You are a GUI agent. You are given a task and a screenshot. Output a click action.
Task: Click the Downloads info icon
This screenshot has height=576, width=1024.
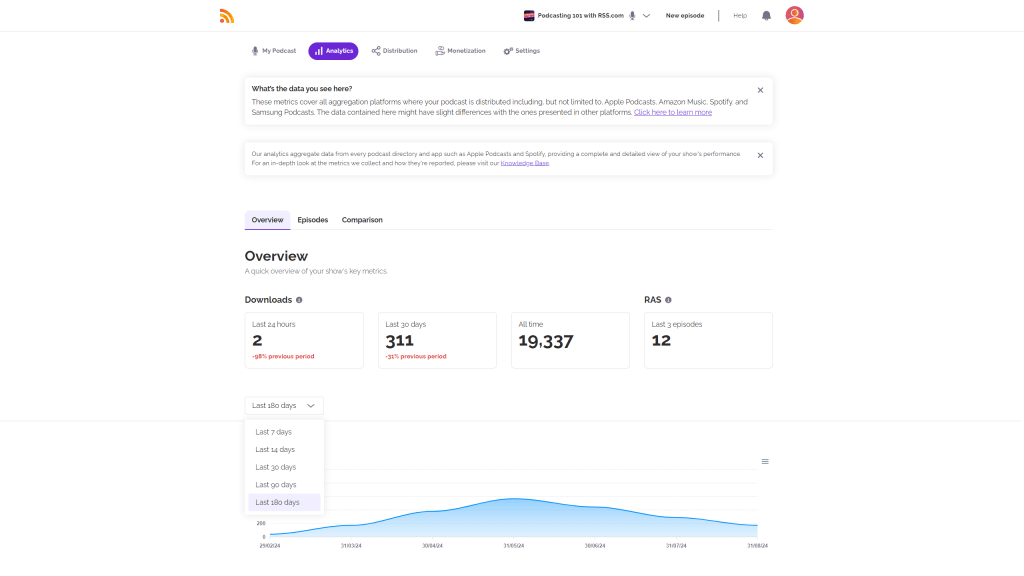coord(299,300)
